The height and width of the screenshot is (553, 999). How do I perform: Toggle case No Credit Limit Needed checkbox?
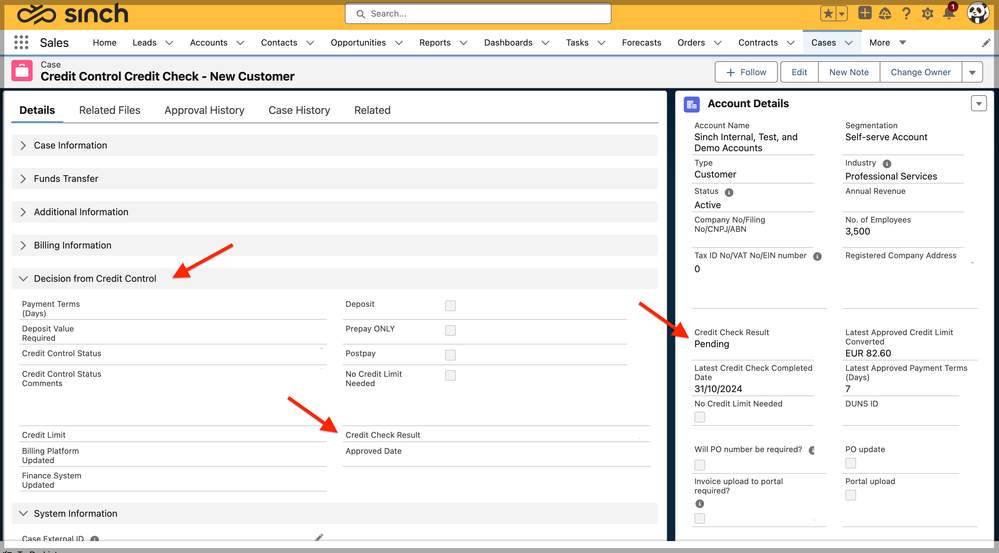click(x=450, y=375)
